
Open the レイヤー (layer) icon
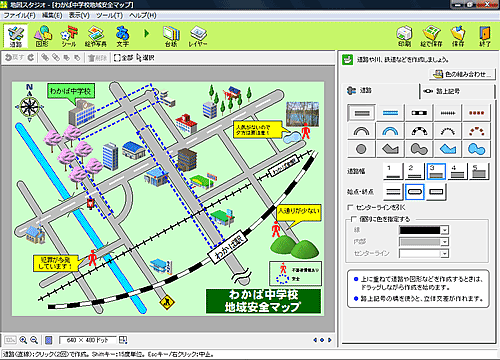pyautogui.click(x=198, y=36)
